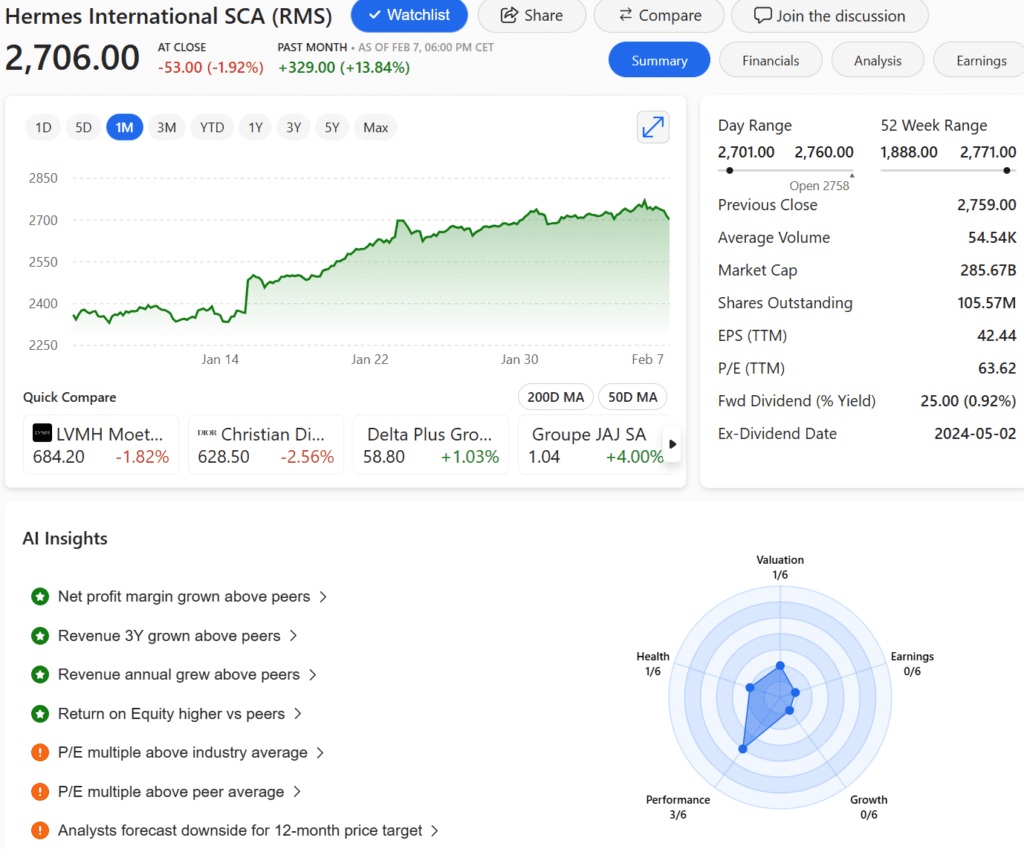Click the Market Cap value 285.67B
The height and width of the screenshot is (849, 1024).
tap(987, 270)
